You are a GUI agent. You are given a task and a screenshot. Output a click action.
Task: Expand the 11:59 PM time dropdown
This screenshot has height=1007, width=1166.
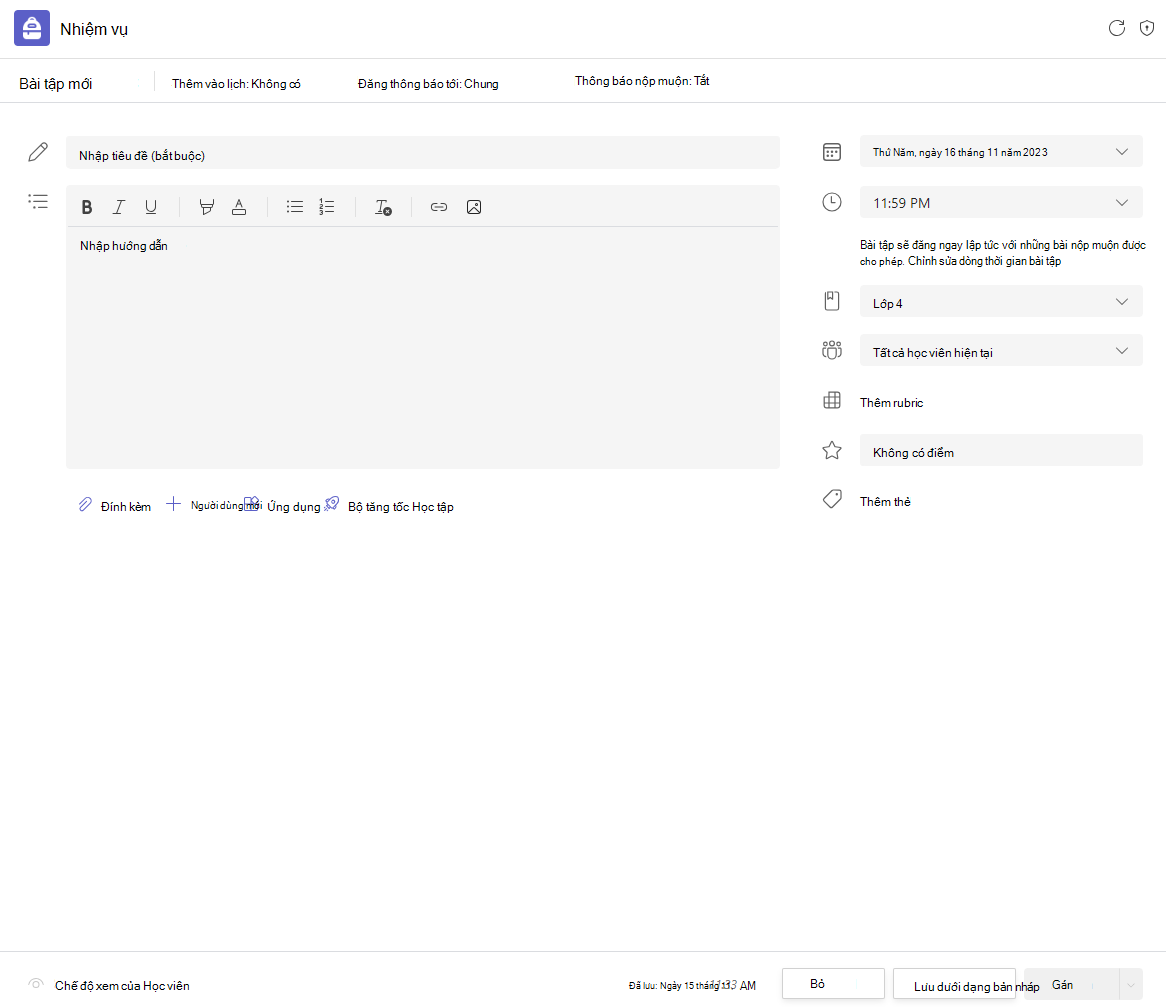(1001, 202)
